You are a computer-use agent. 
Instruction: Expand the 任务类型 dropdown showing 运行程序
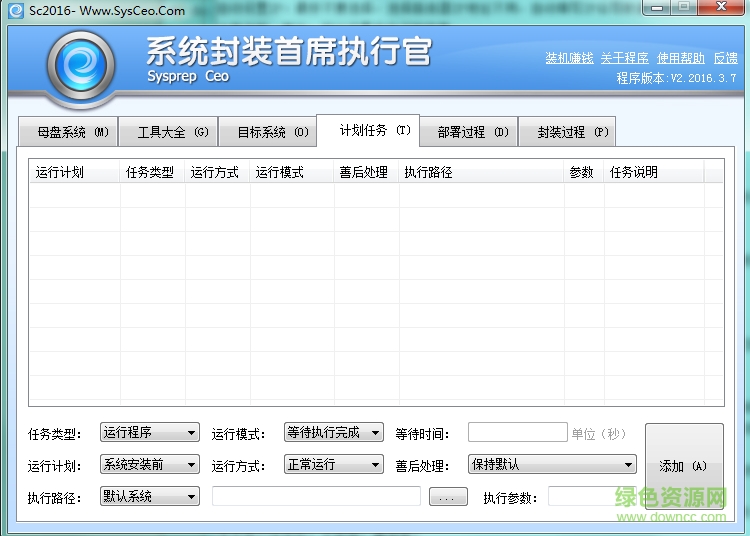[150, 433]
